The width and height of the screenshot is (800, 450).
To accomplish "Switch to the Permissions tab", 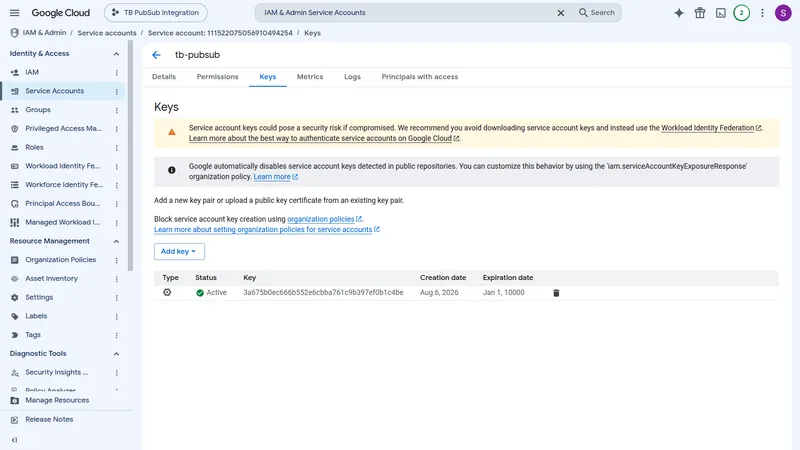I will [217, 77].
